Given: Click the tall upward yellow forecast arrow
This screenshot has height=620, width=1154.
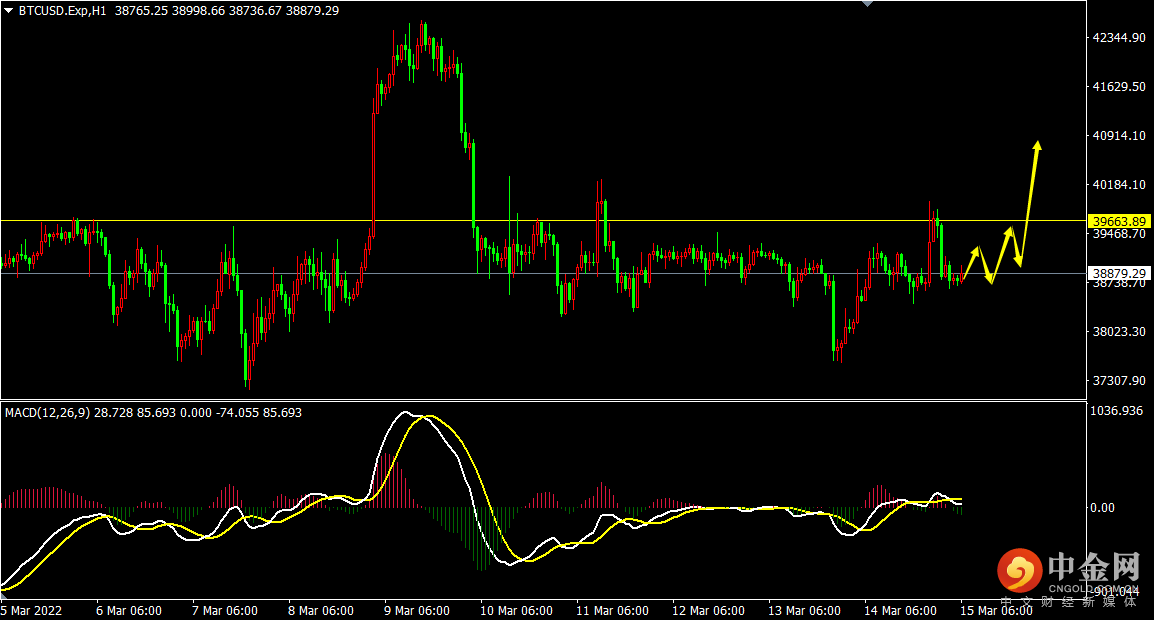Looking at the screenshot, I should 1030,200.
